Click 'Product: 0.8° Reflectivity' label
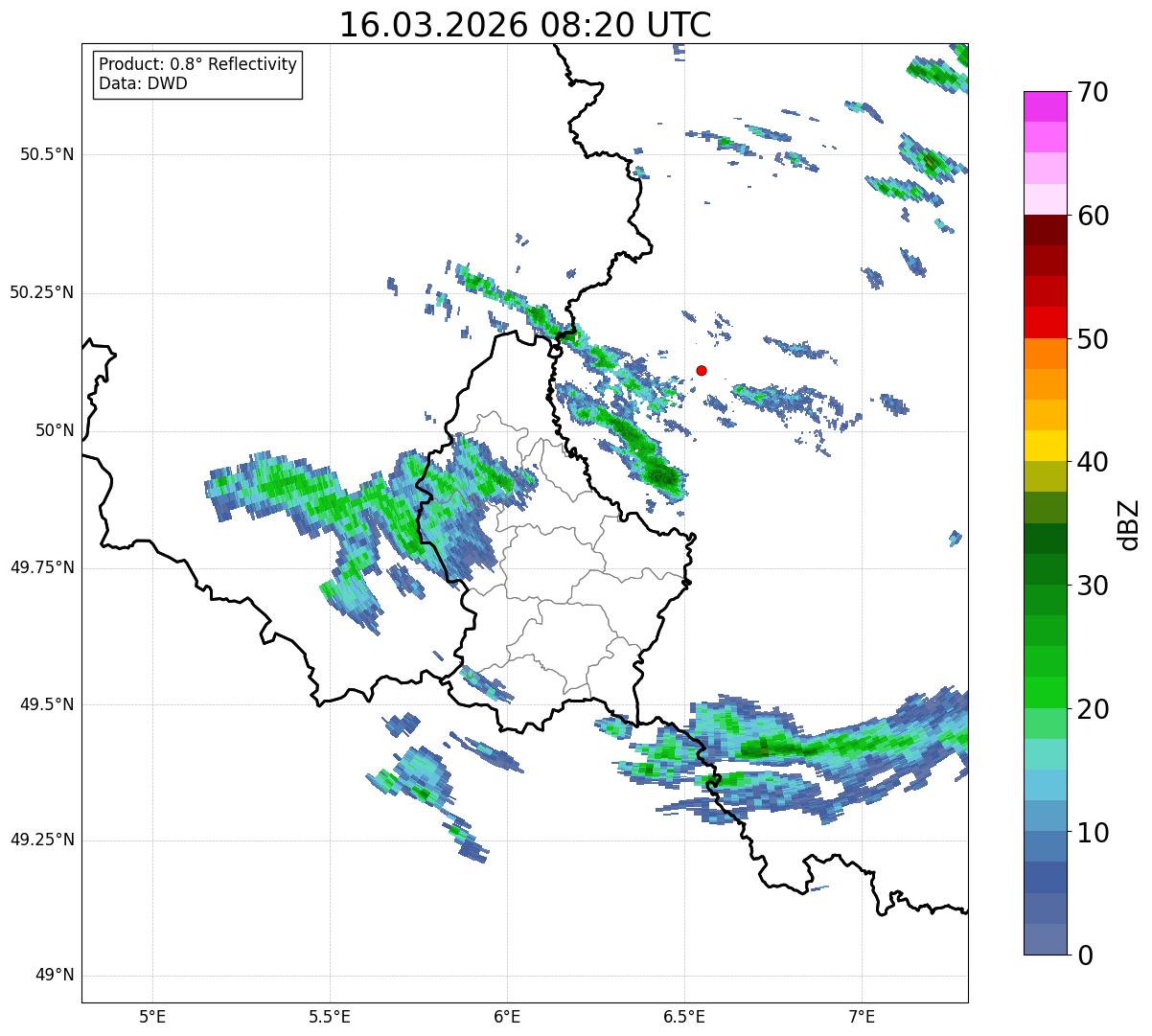Viewport: 1152px width, 1036px height. click(x=198, y=64)
